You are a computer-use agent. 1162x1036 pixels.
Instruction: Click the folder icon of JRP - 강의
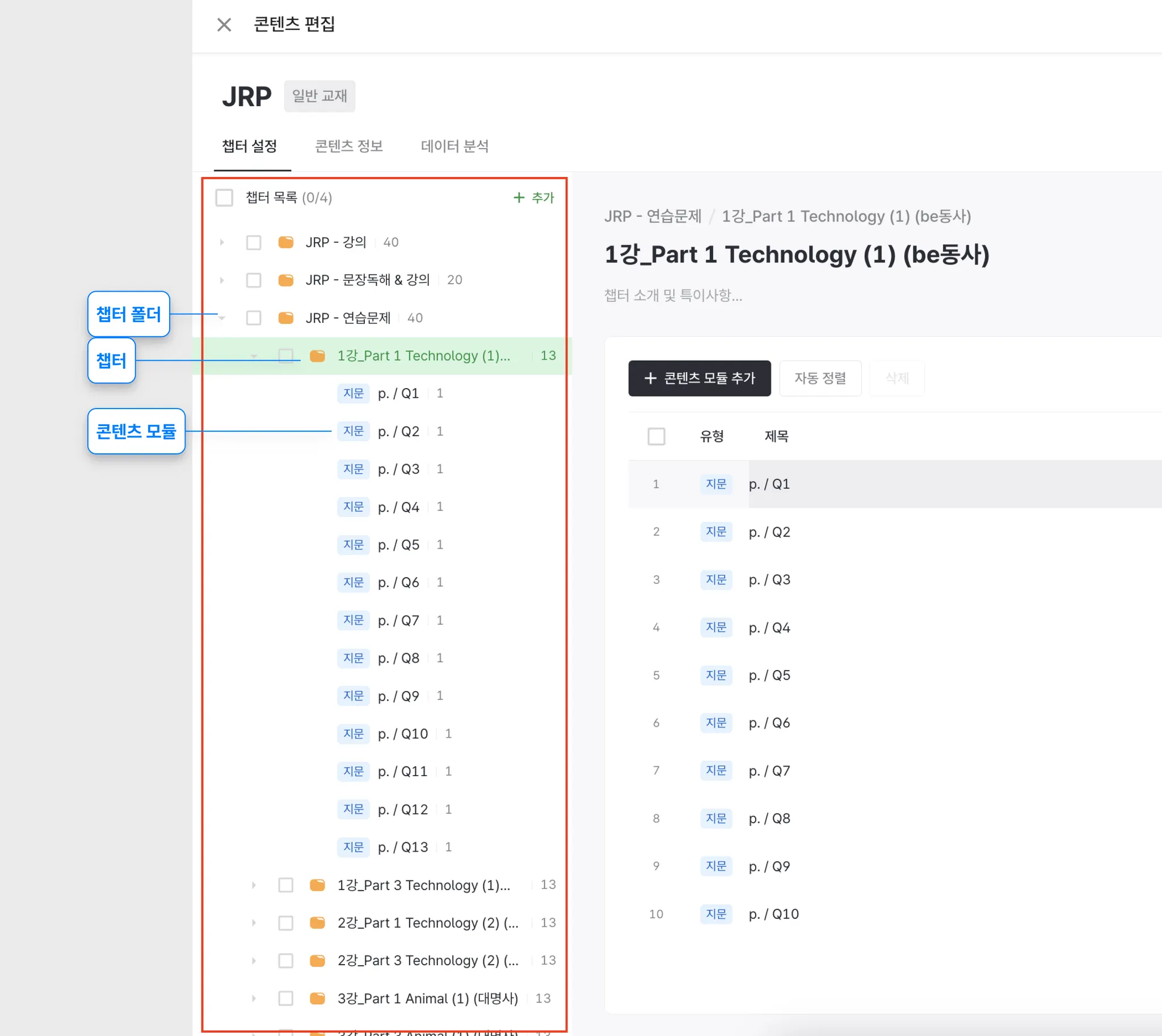(x=285, y=242)
